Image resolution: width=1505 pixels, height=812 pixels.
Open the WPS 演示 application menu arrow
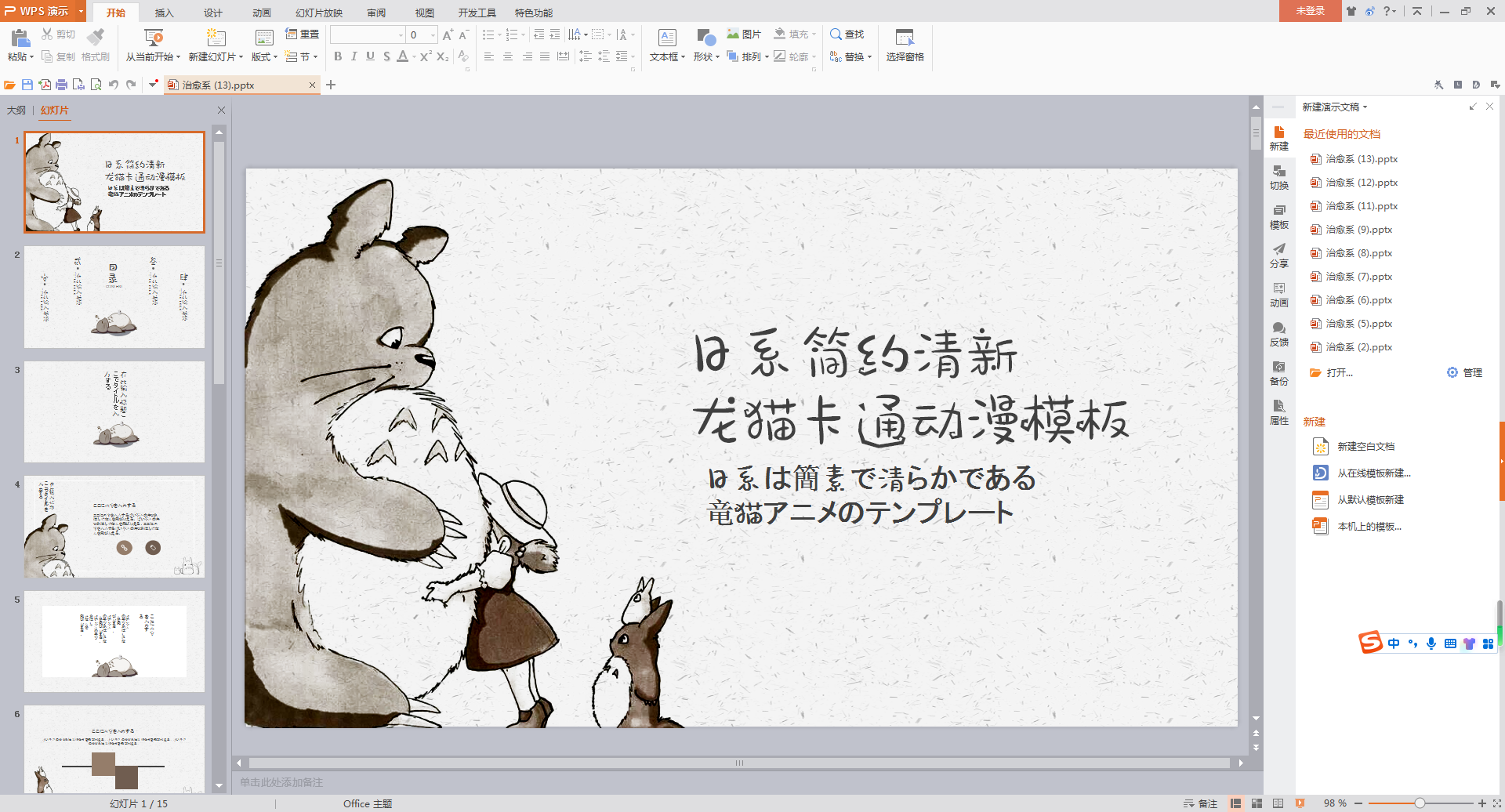(81, 11)
